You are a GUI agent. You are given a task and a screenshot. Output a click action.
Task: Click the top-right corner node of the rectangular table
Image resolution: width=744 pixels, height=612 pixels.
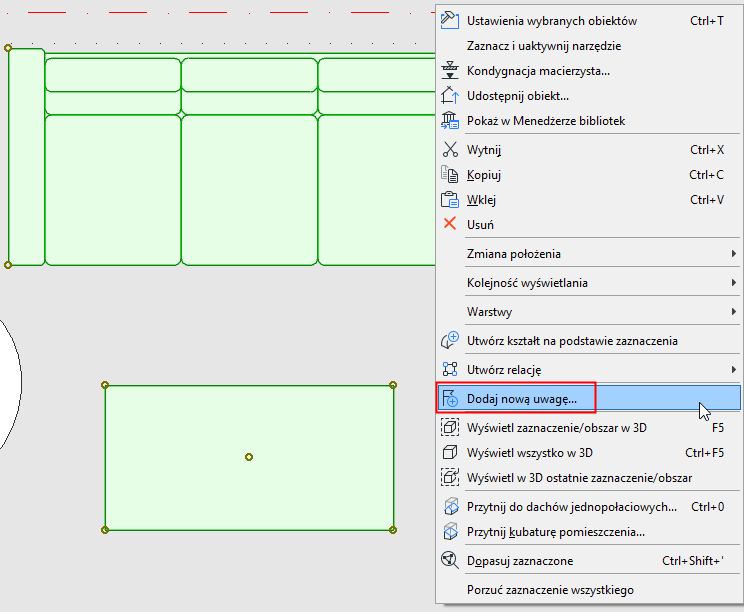(393, 385)
